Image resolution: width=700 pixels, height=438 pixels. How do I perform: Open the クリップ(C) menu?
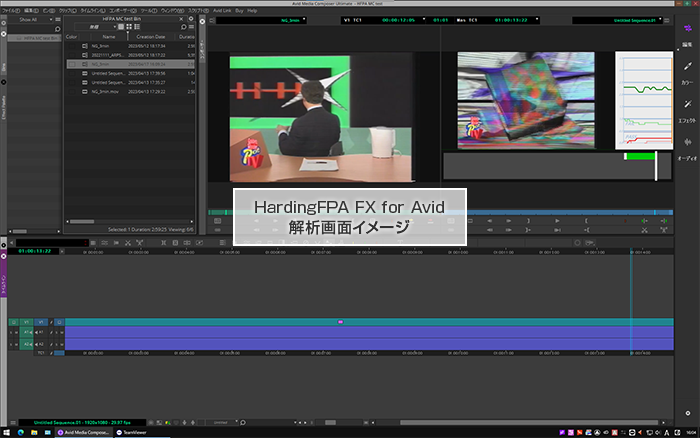68,10
